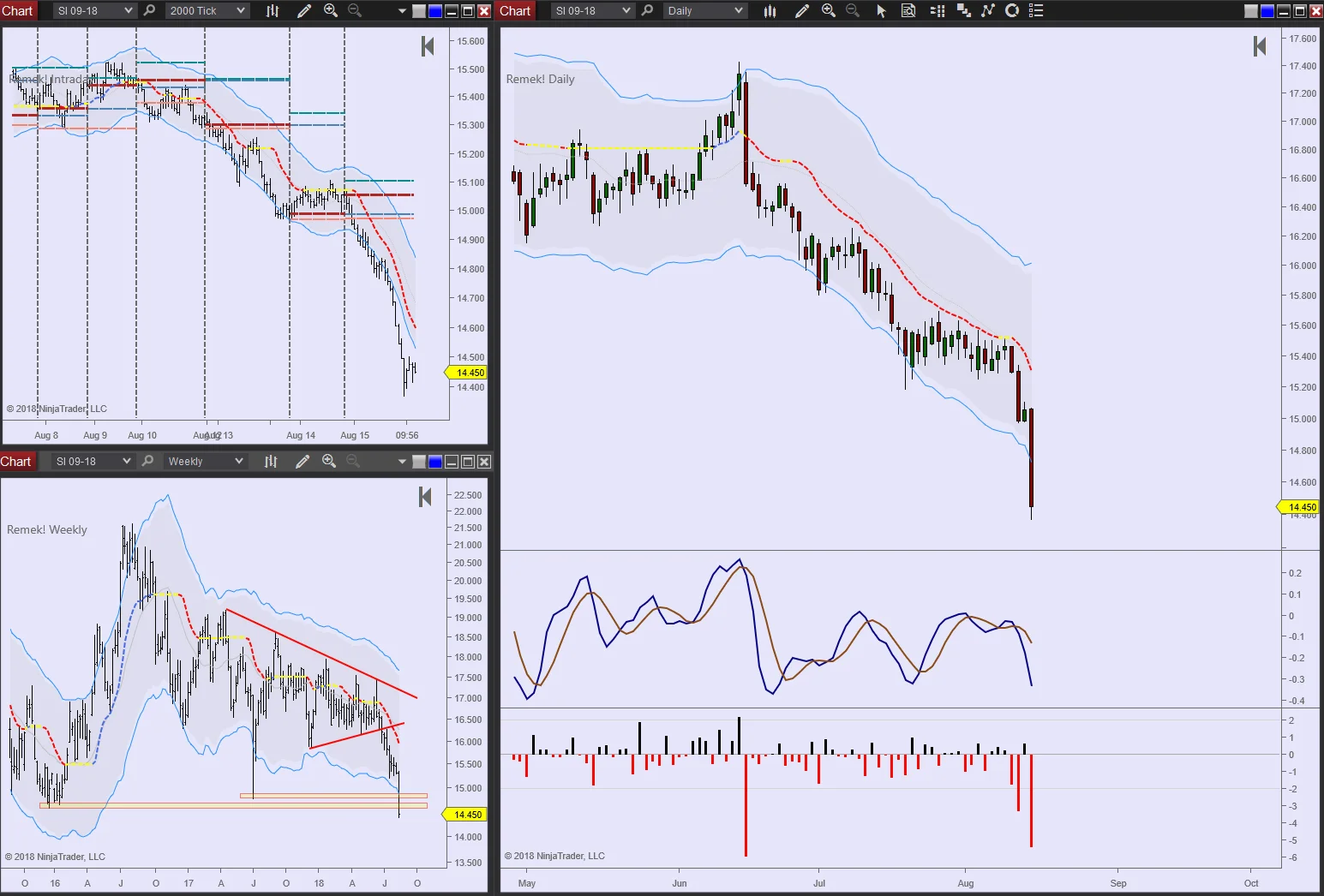
Task: Click the 14.450 price marker in Daily chart
Action: (1300, 507)
